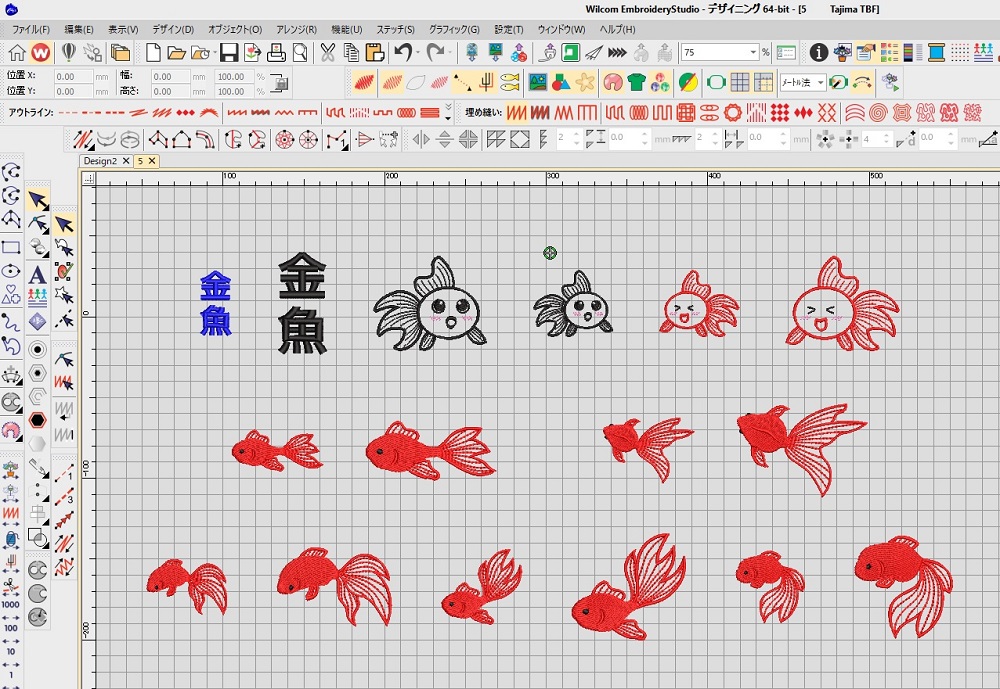Cut selection with the scissors icon
Screen dimensions: 1000x689
tap(328, 52)
